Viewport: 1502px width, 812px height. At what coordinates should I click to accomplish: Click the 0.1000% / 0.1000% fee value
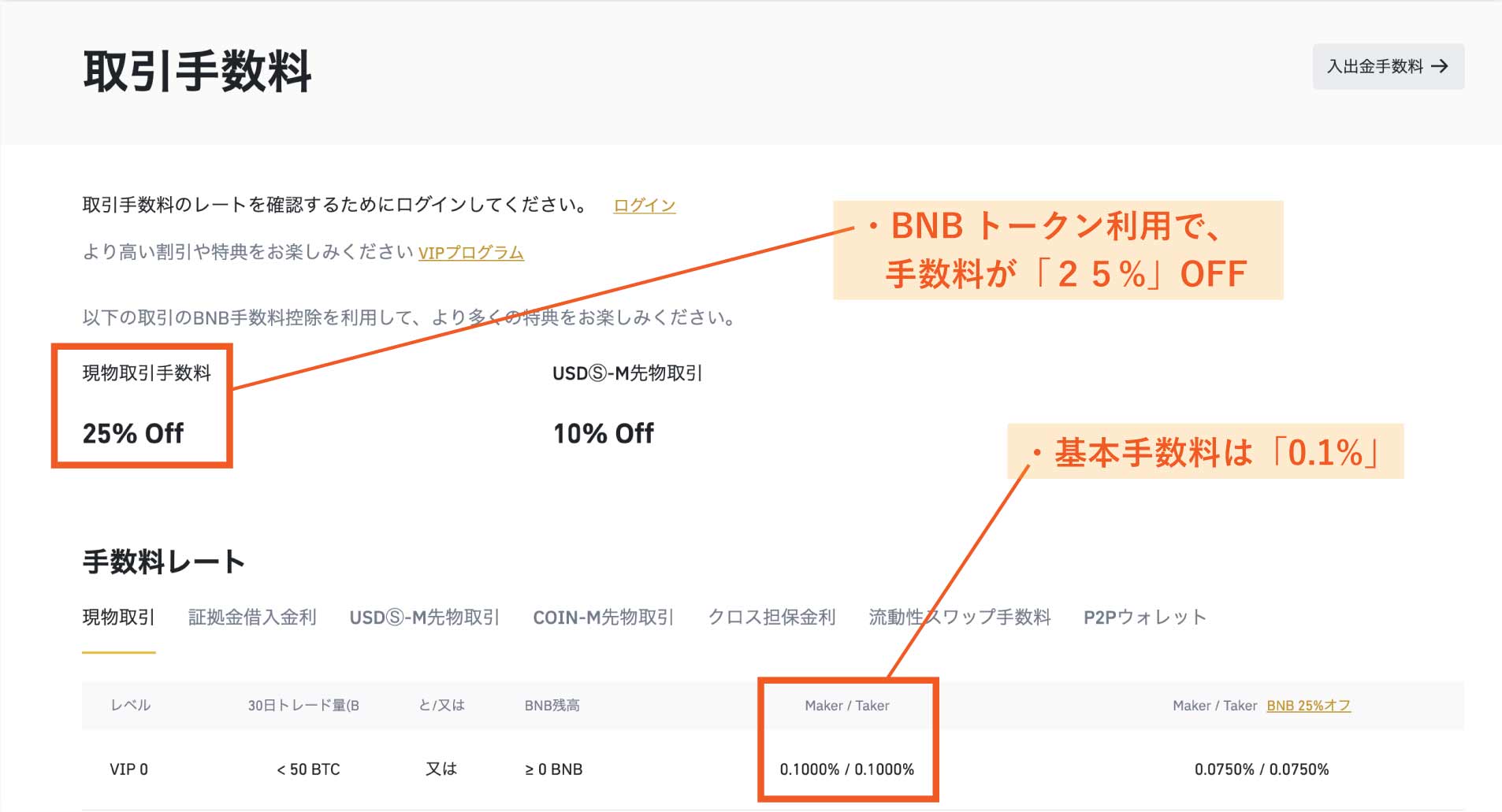click(846, 769)
